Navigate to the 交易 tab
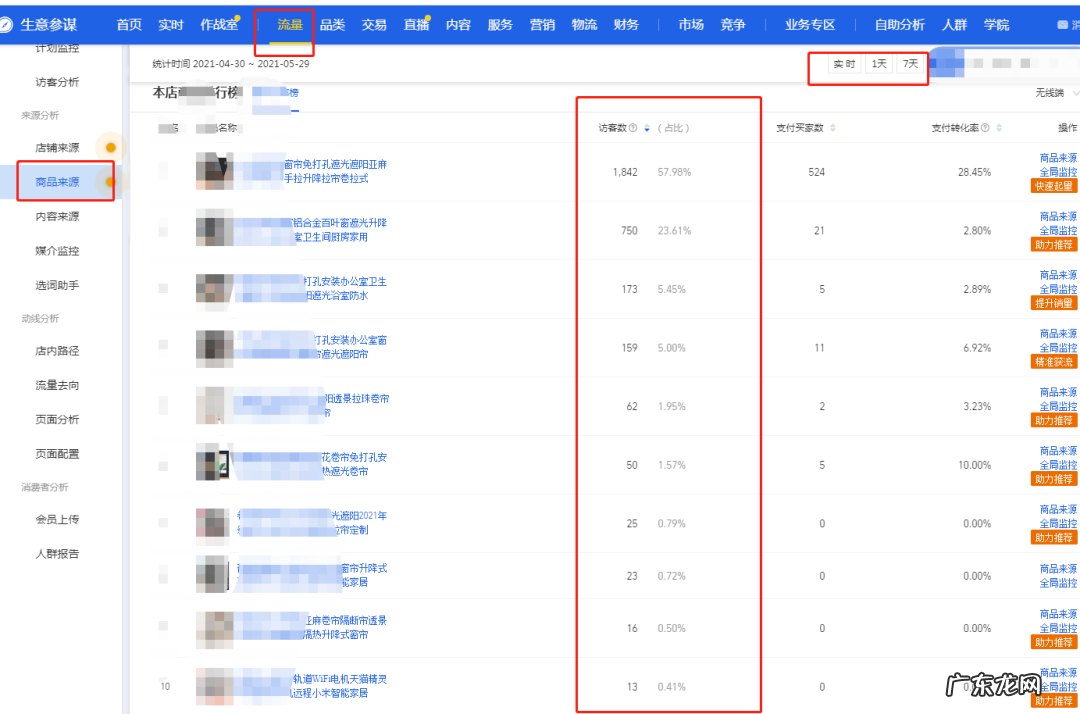 click(373, 24)
